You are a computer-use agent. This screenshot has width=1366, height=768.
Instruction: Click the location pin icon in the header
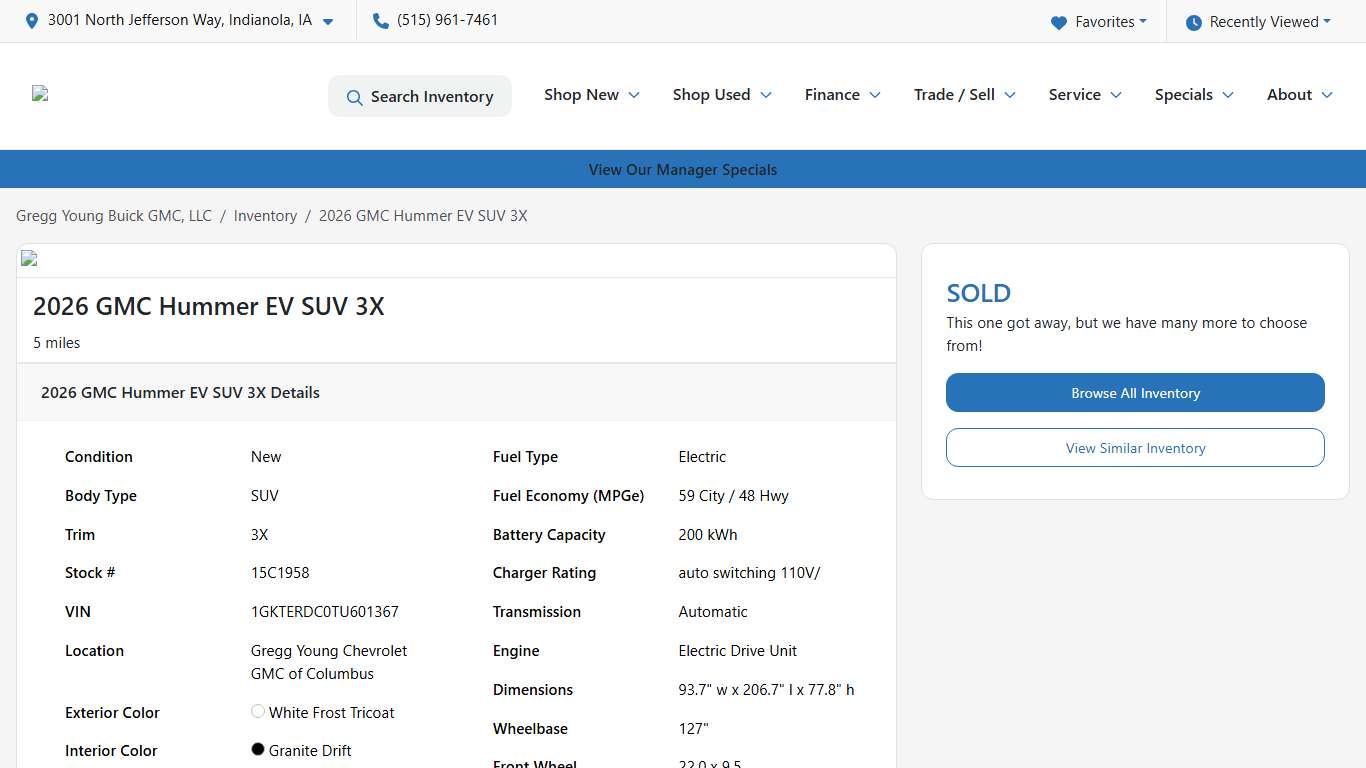tap(31, 20)
